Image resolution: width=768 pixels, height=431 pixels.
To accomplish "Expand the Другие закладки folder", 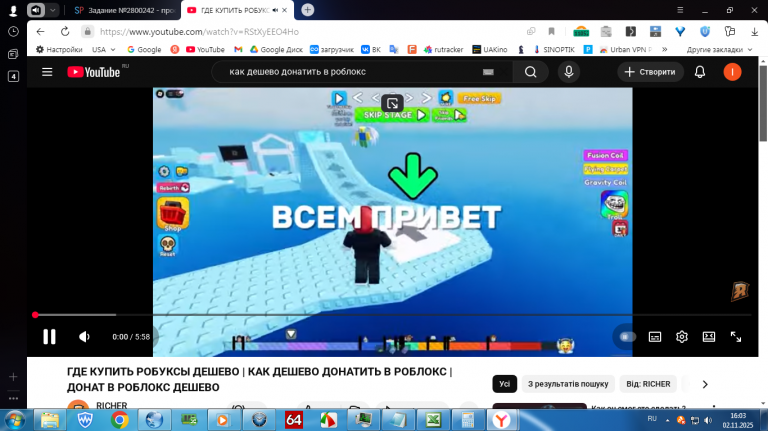I will pos(719,49).
